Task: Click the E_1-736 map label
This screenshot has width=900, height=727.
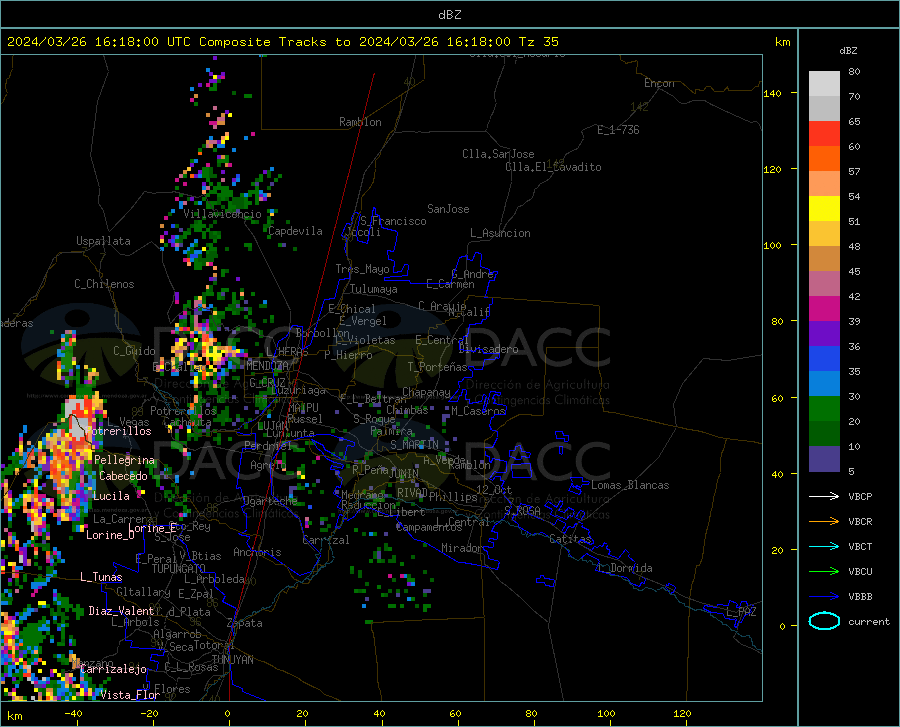Action: click(x=618, y=130)
